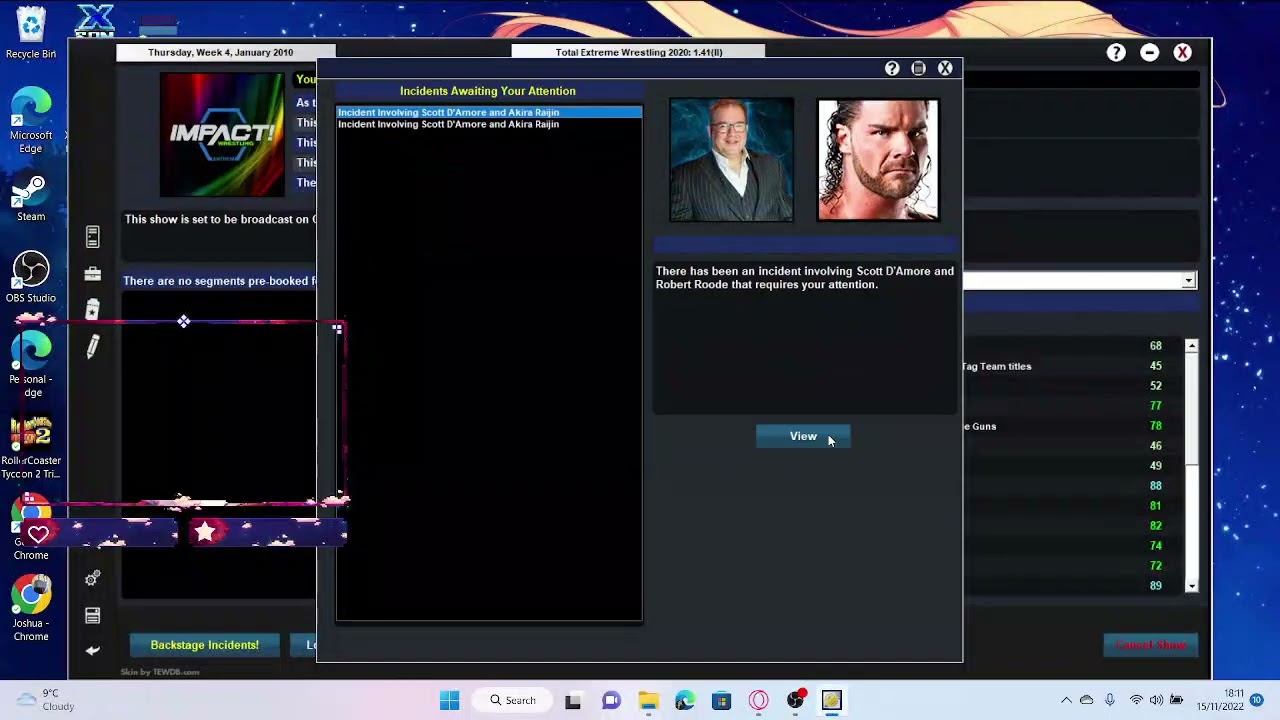Open OBS Studio desktop shortcut
The width and height of the screenshot is (1280, 720).
(x=31, y=277)
